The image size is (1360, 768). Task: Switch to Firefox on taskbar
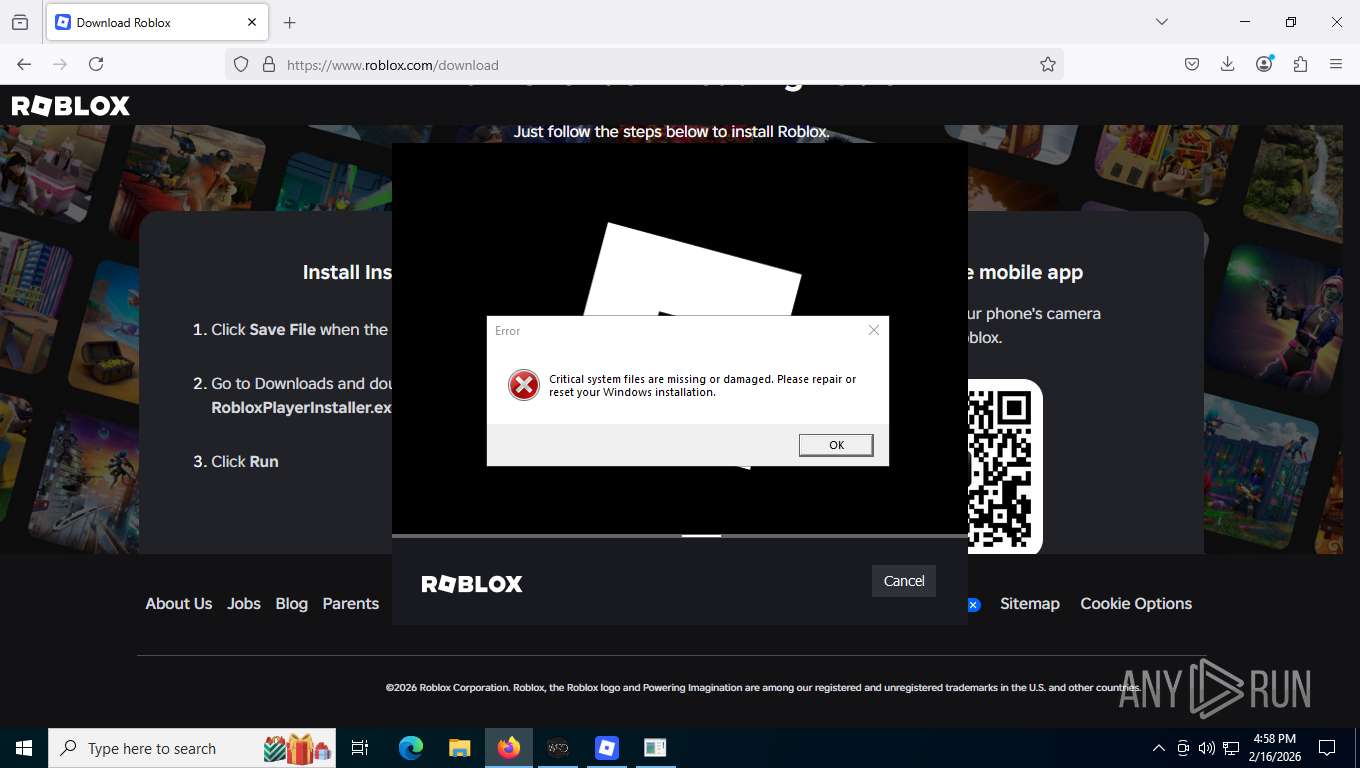coord(509,748)
